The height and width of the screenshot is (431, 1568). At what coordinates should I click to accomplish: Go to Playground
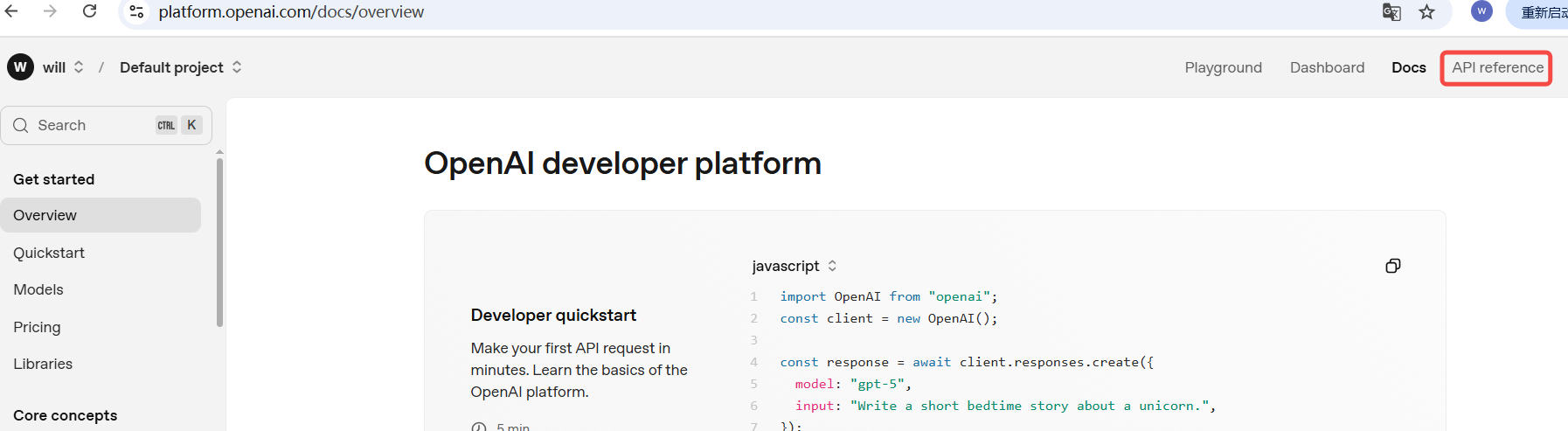[1223, 67]
